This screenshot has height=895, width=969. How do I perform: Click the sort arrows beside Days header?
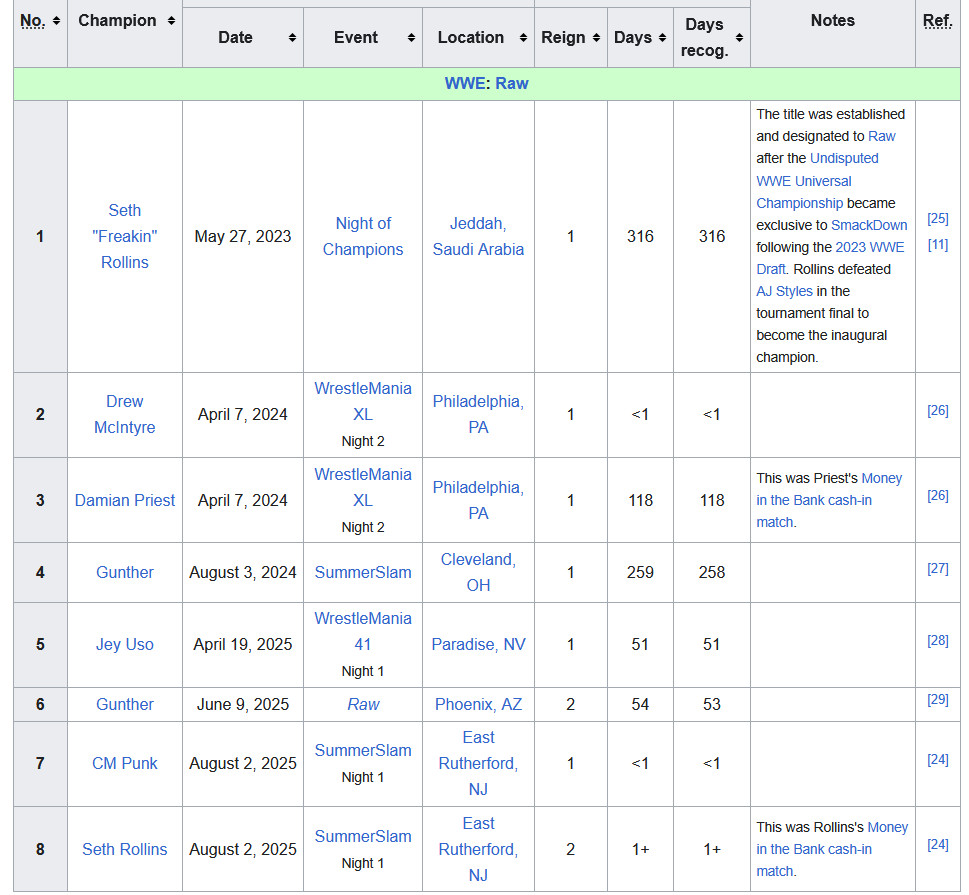[x=662, y=38]
